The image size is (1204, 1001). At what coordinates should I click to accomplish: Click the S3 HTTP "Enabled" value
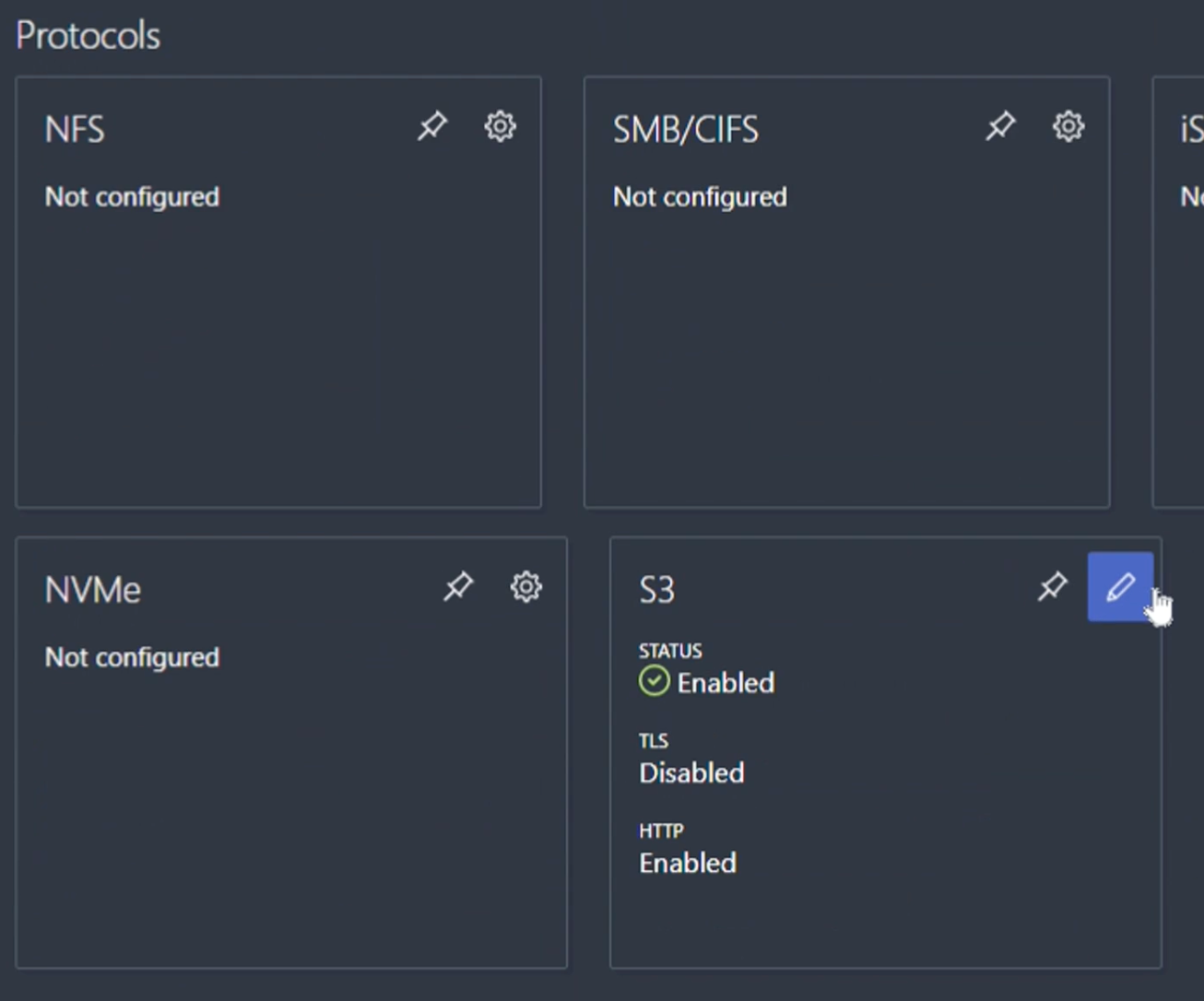click(x=688, y=863)
